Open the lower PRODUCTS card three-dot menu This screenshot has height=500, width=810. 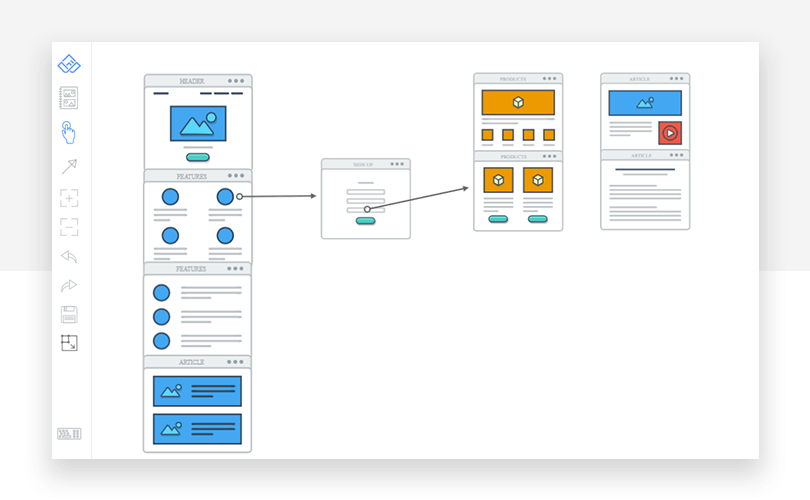click(x=550, y=156)
